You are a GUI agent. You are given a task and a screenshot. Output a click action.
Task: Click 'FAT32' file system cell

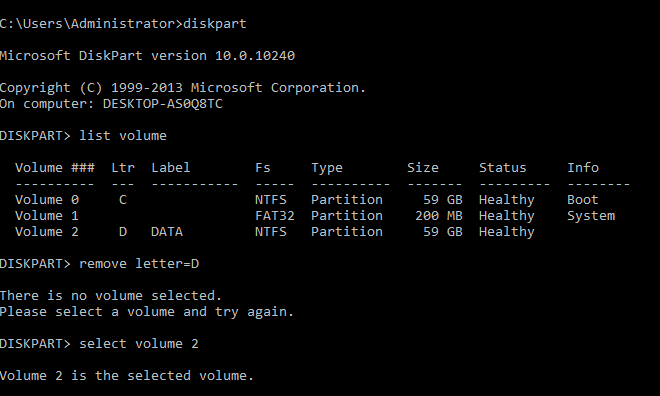click(x=275, y=215)
